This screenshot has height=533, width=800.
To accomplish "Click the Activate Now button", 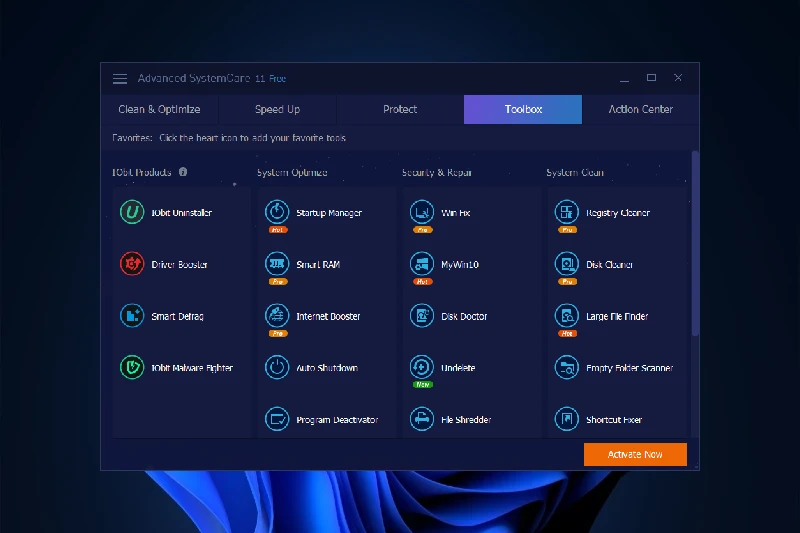I will 635,454.
